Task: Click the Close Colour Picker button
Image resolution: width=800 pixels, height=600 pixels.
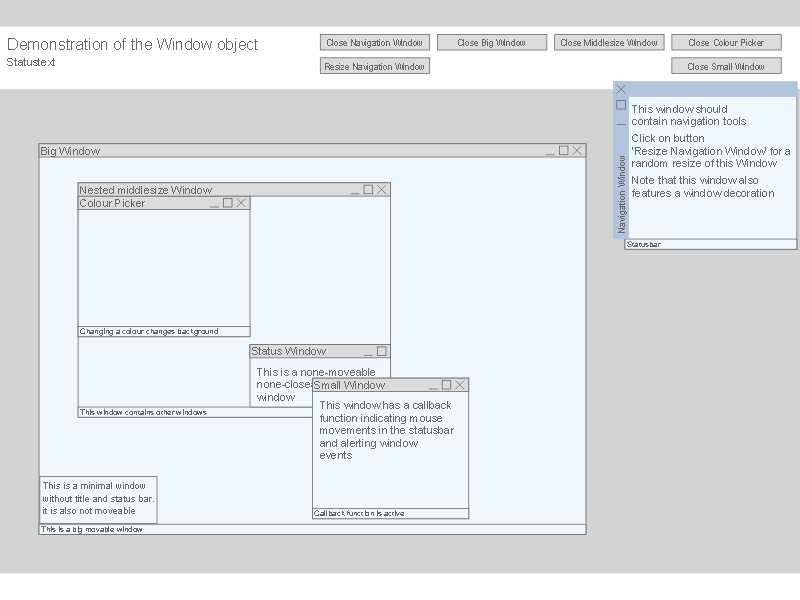Action: (x=727, y=42)
